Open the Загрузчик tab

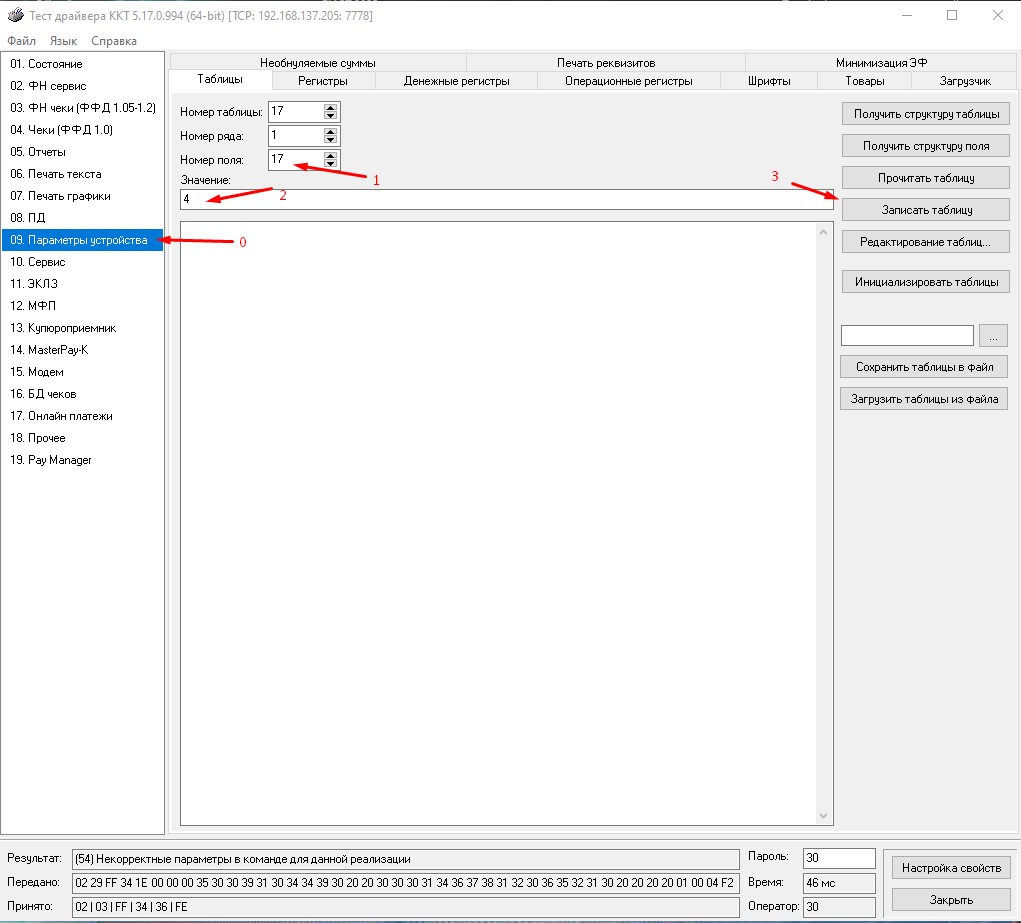point(965,81)
